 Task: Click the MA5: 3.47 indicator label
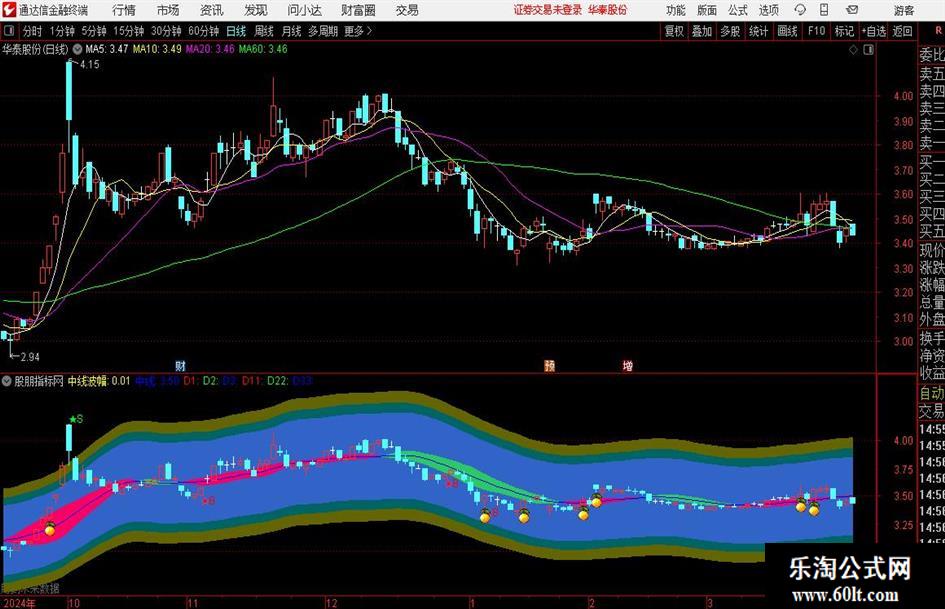(x=107, y=49)
